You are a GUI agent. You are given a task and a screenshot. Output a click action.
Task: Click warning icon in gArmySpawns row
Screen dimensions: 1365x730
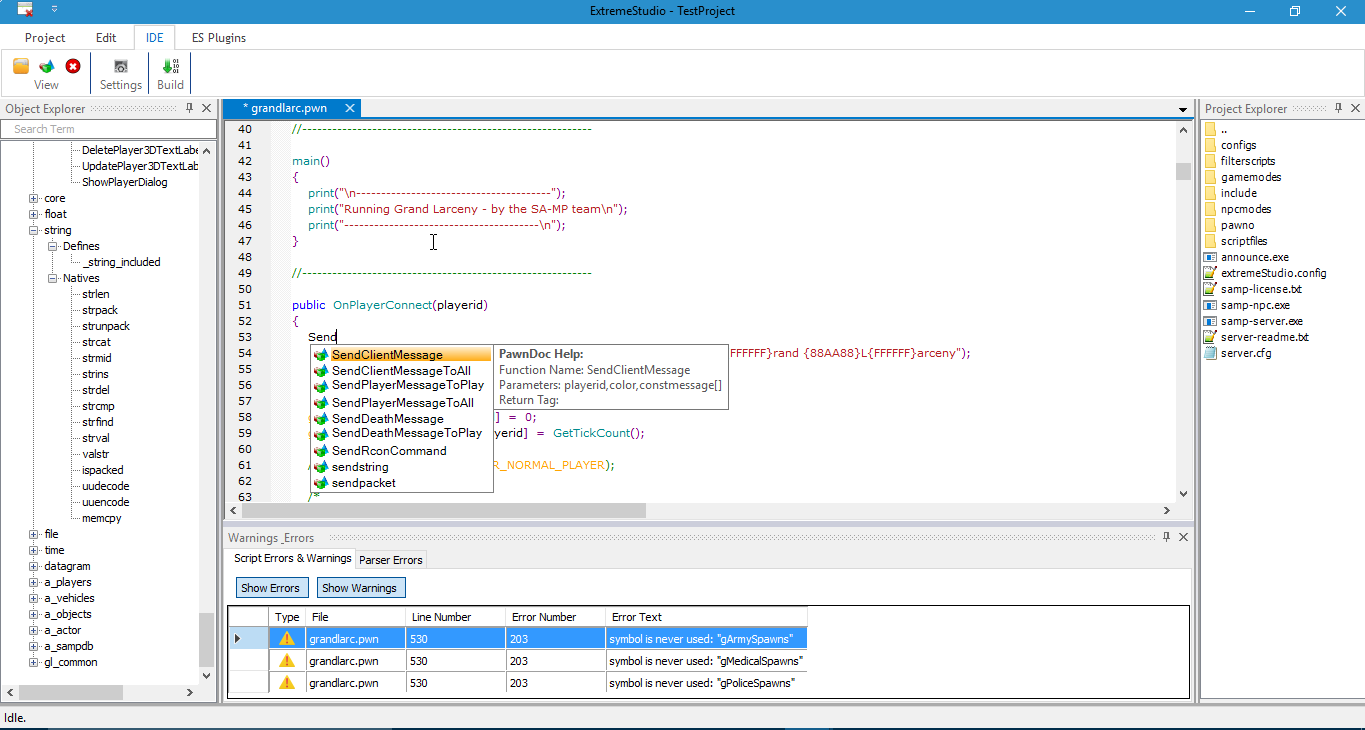click(287, 638)
